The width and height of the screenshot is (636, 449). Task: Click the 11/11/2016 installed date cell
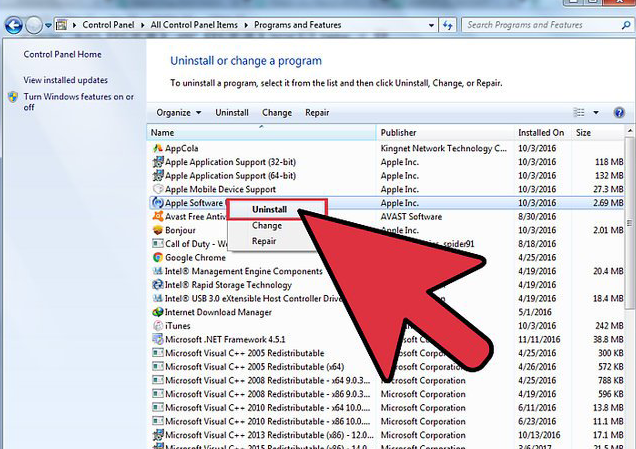pos(539,339)
